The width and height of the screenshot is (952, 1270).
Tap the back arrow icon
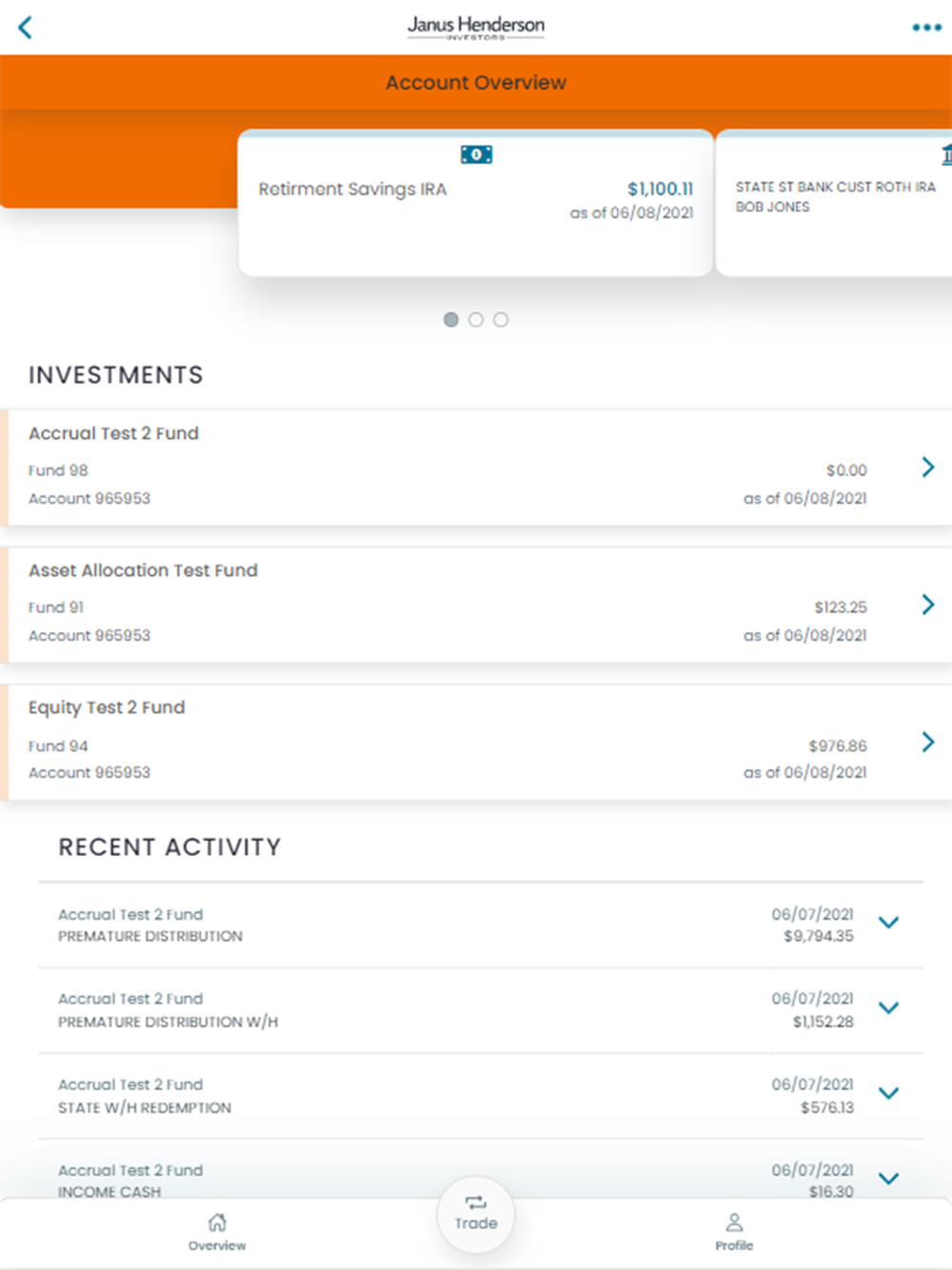point(26,28)
